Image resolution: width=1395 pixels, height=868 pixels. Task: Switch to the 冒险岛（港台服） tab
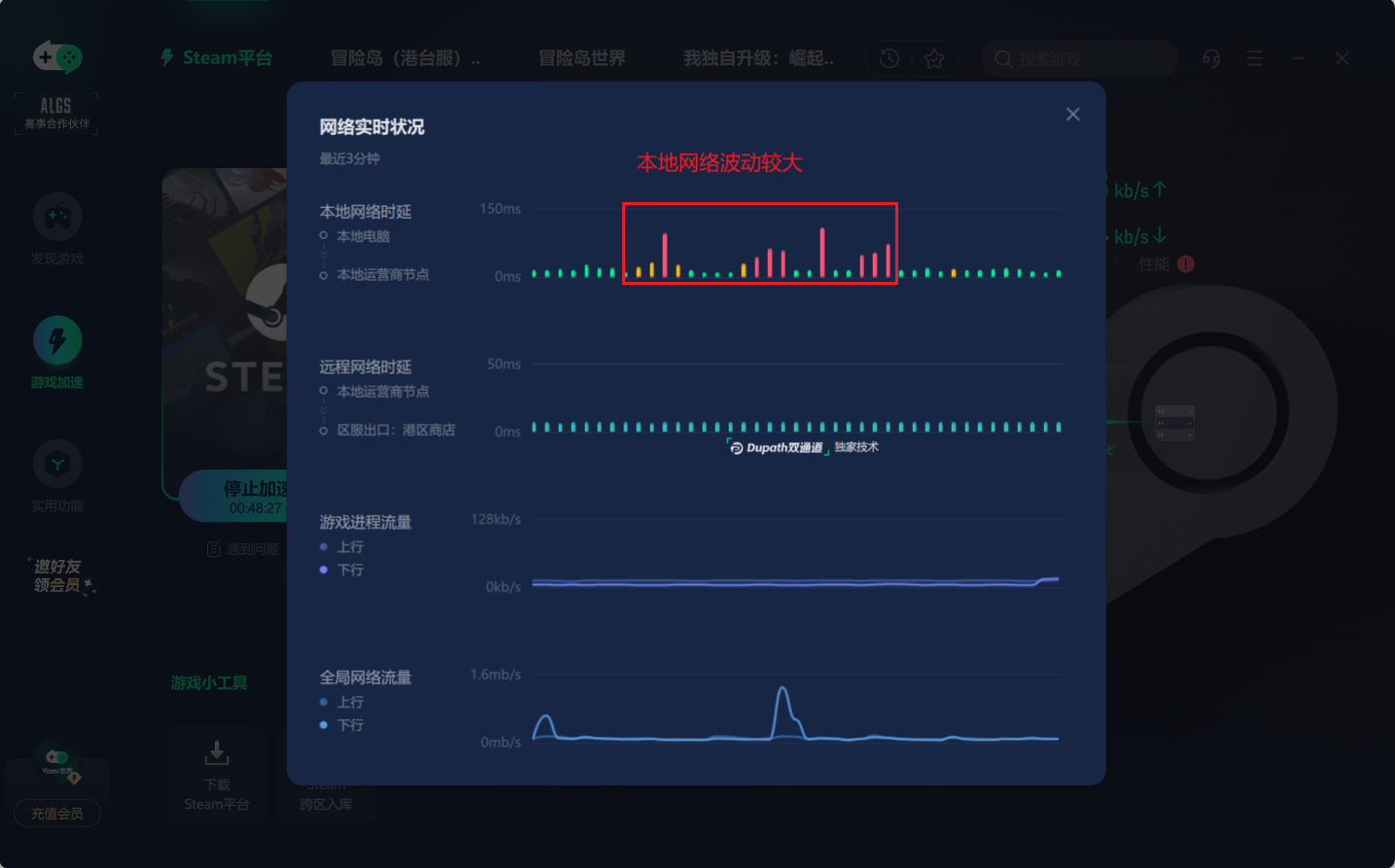click(405, 58)
